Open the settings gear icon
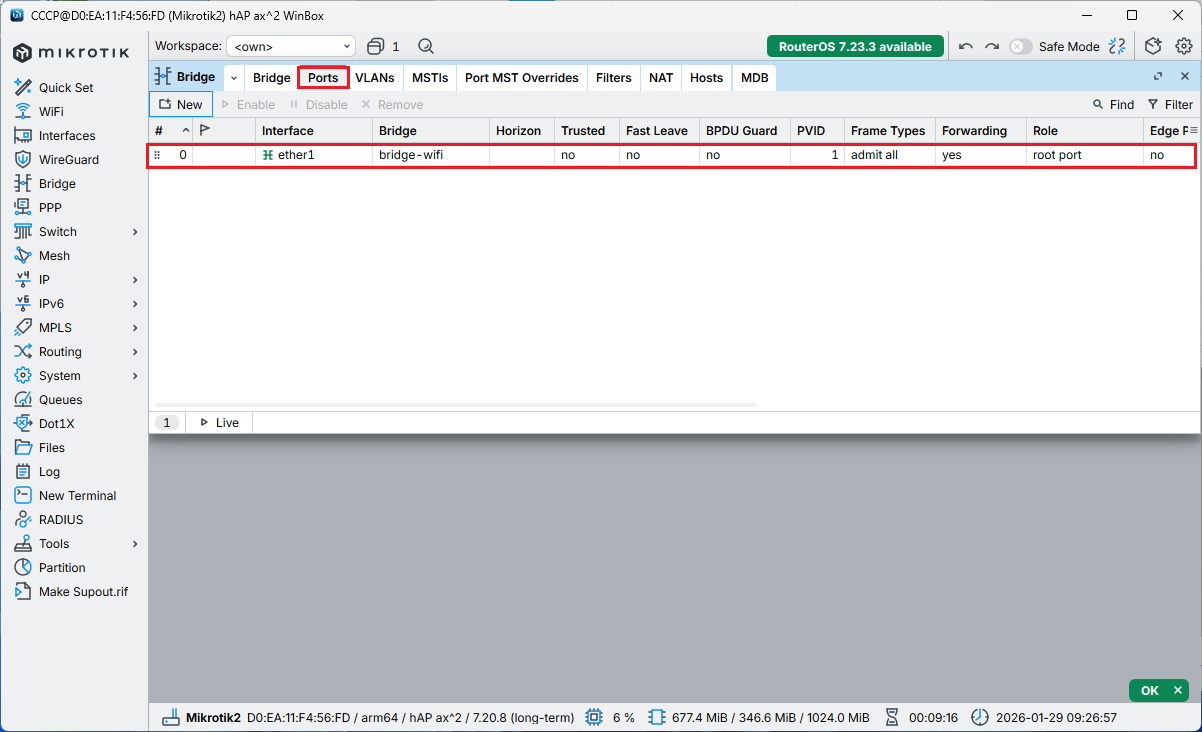 pos(1184,46)
